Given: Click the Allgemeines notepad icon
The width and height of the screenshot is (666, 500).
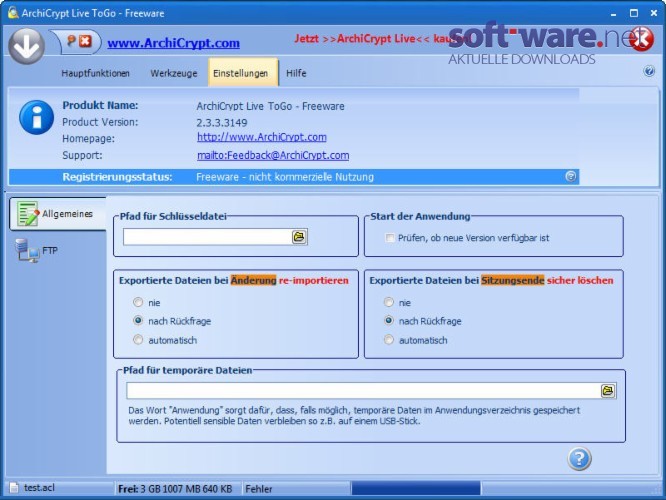Looking at the screenshot, I should pos(28,213).
